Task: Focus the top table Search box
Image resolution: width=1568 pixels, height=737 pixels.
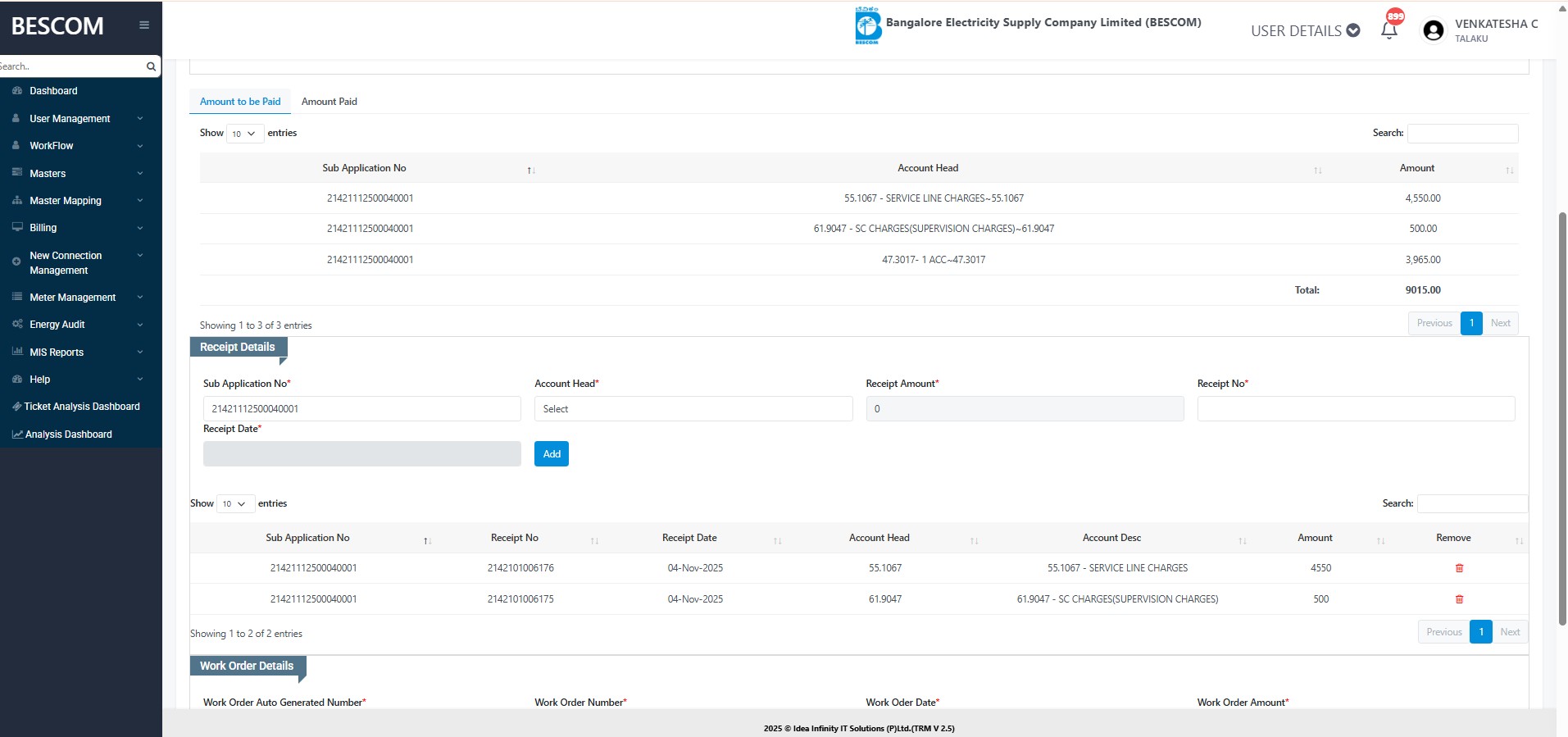Action: [1463, 134]
